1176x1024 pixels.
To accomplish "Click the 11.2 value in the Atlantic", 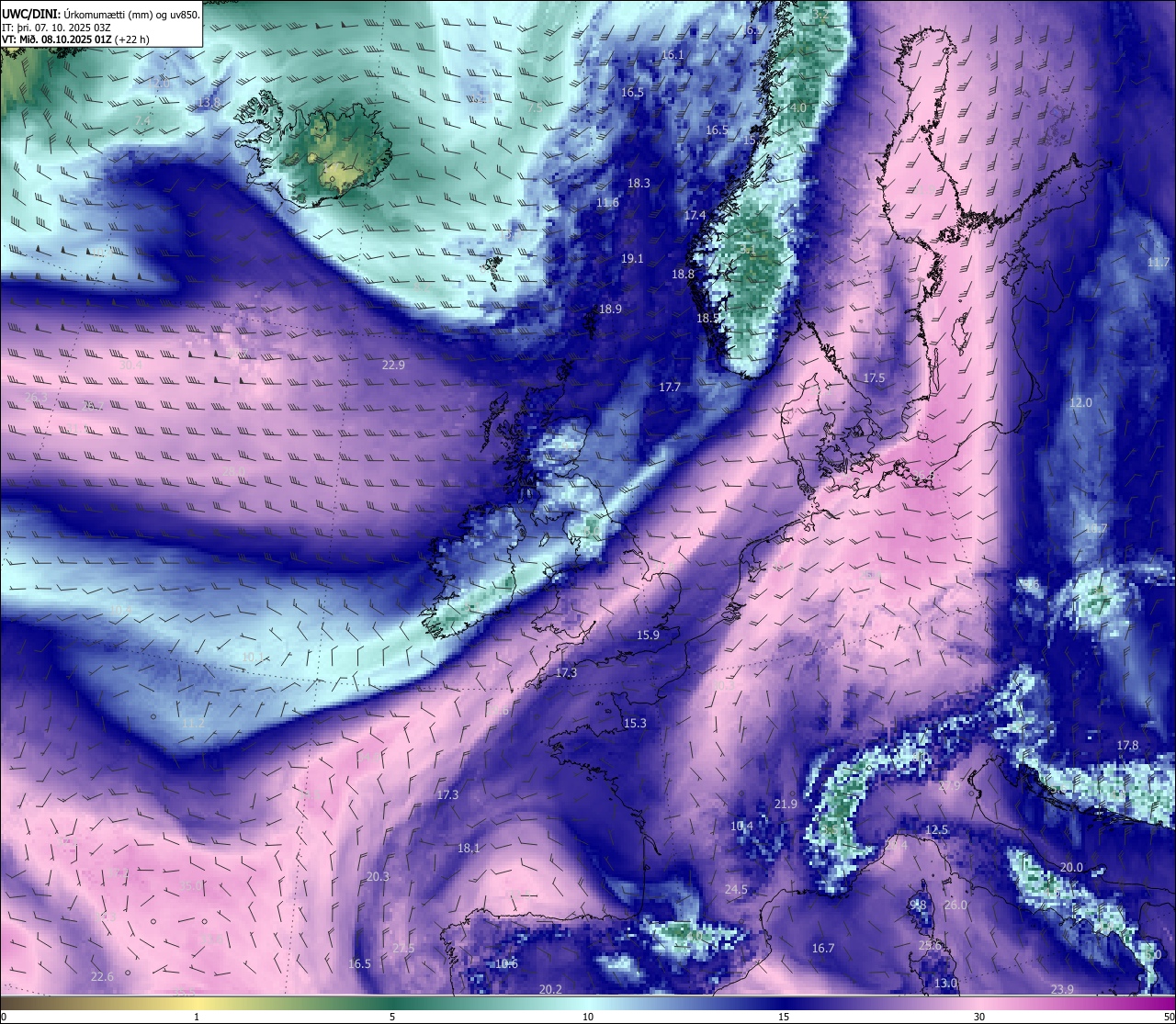I will point(194,724).
